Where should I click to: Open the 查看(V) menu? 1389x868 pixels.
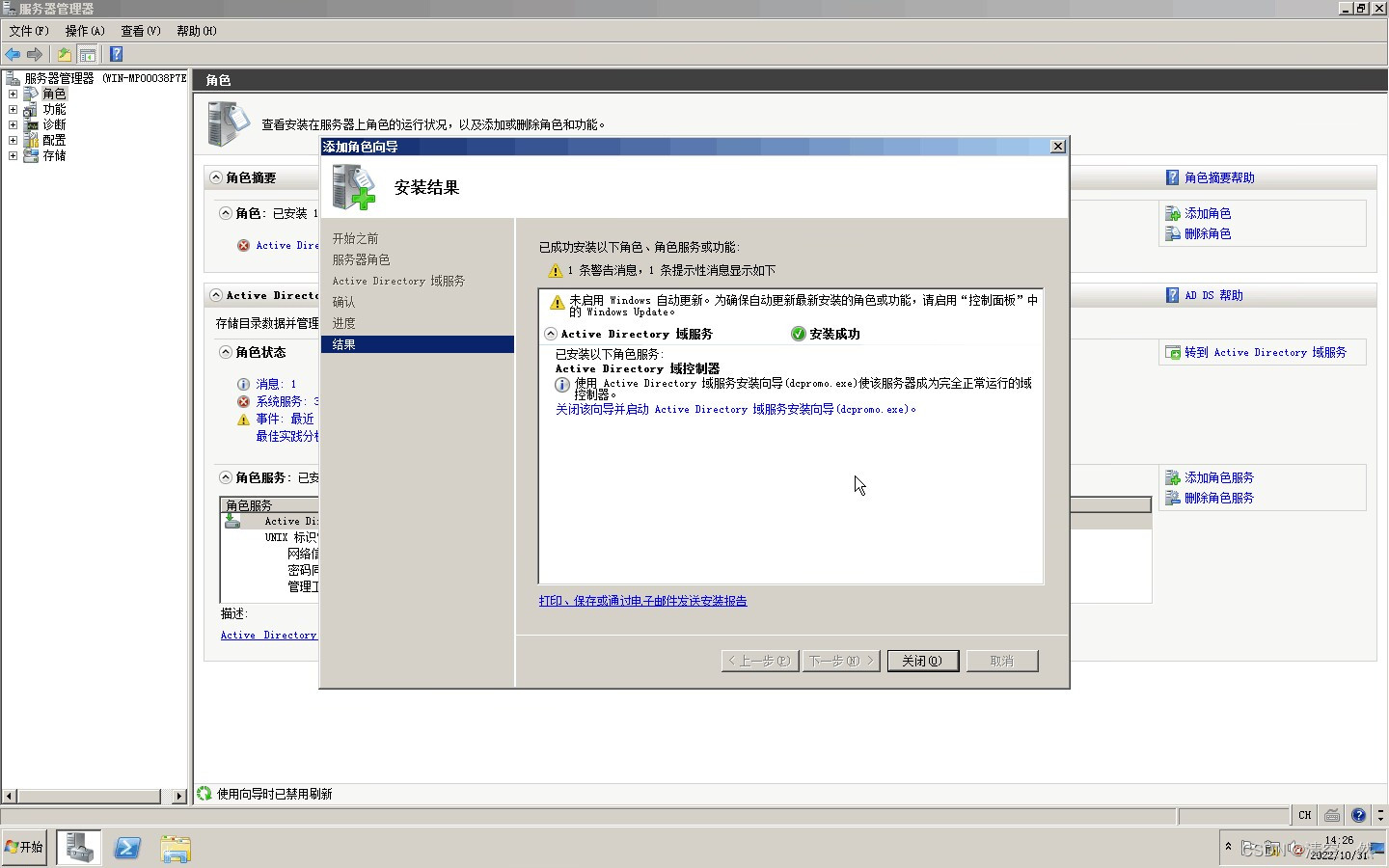coord(141,31)
